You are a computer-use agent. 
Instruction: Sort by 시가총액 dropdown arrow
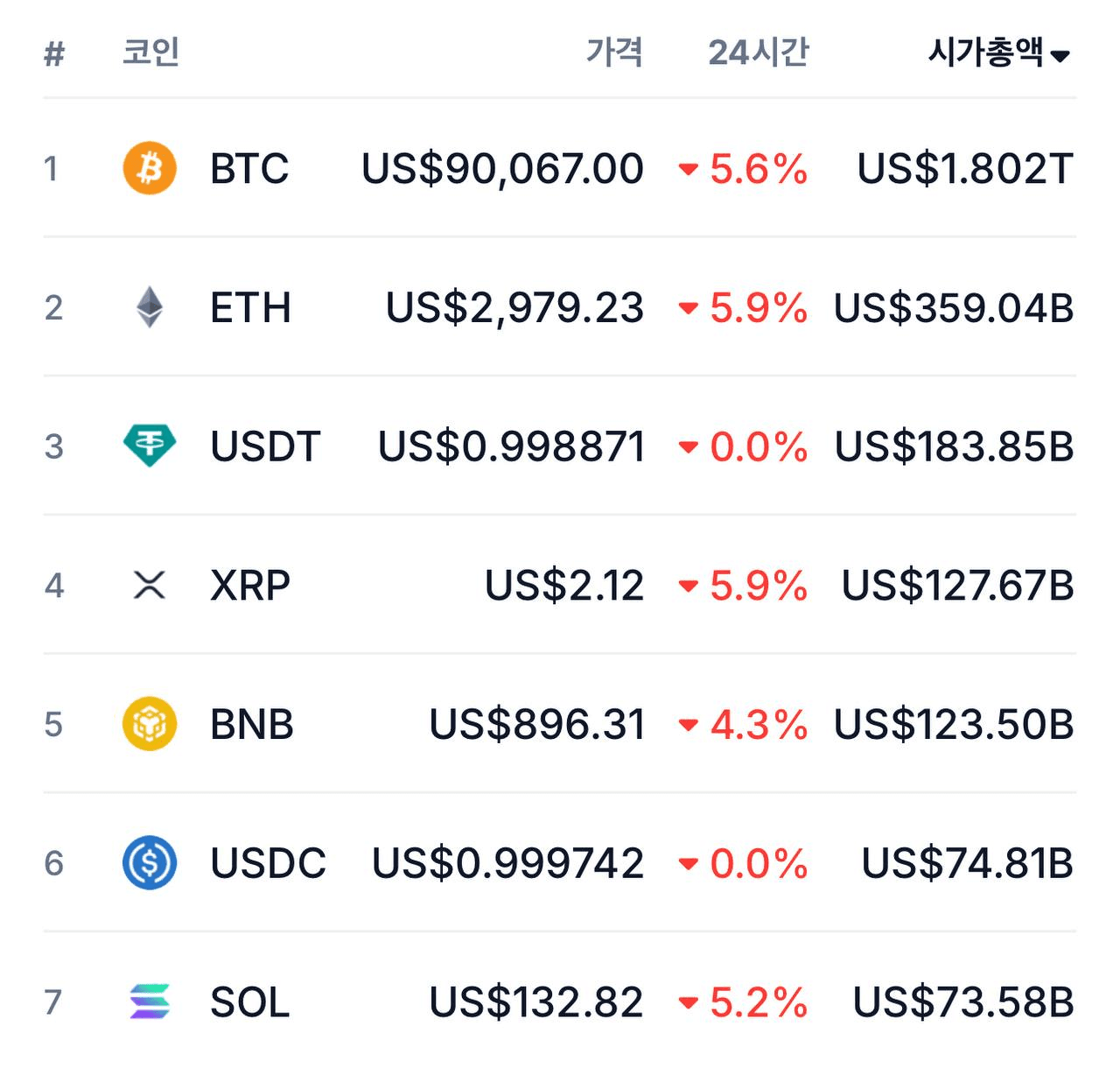coord(1060,56)
